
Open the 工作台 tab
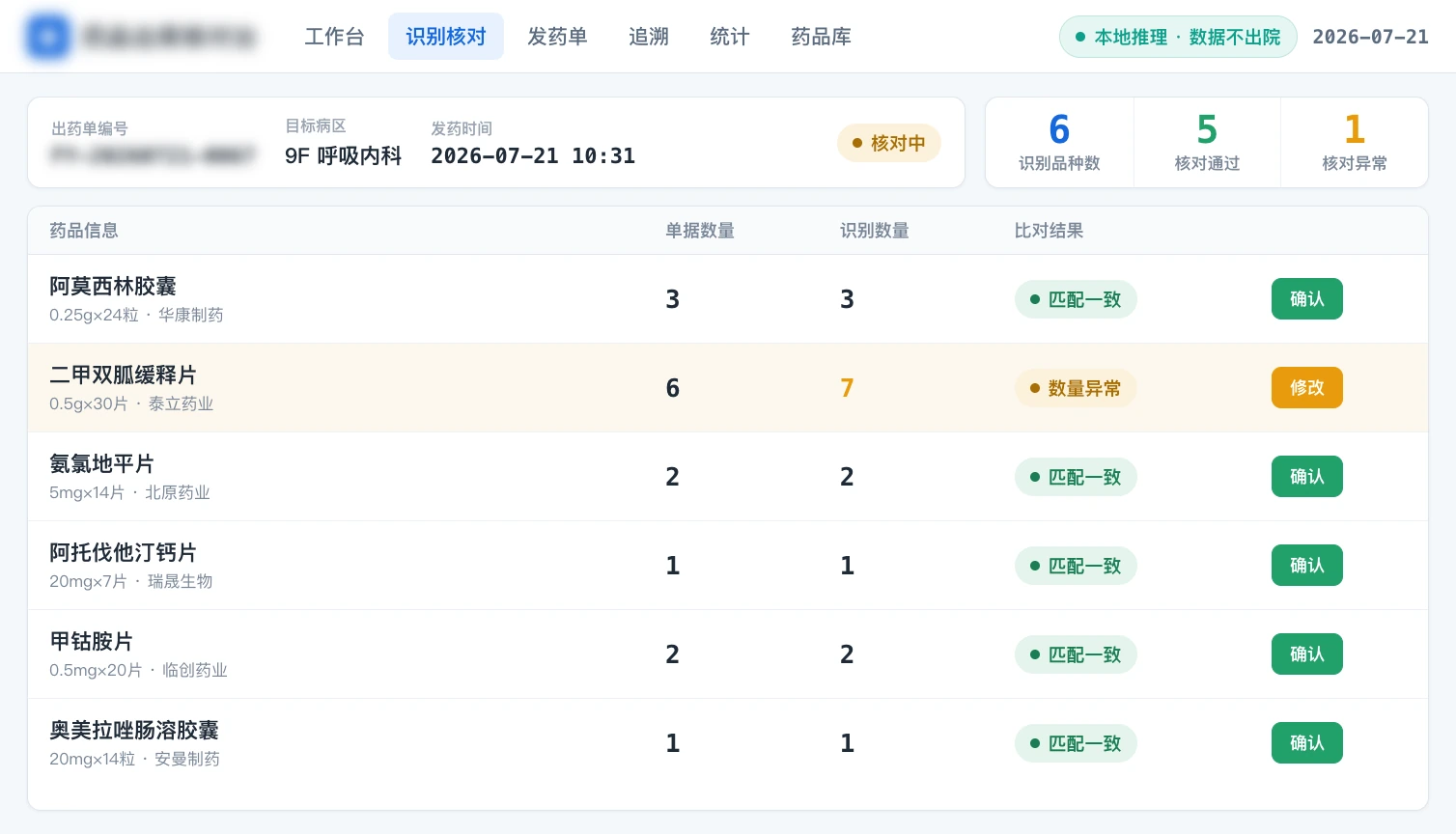click(335, 37)
